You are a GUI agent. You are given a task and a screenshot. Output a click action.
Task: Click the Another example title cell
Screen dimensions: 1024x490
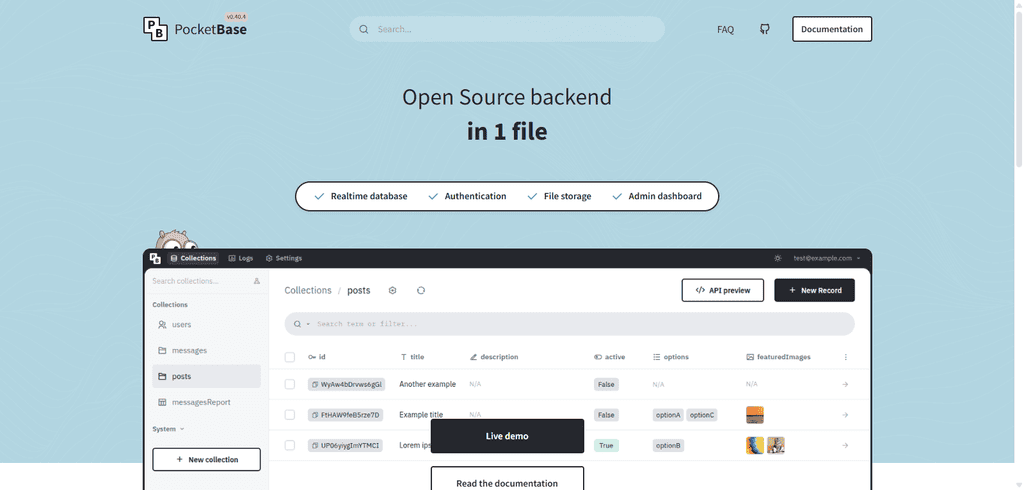click(x=428, y=384)
